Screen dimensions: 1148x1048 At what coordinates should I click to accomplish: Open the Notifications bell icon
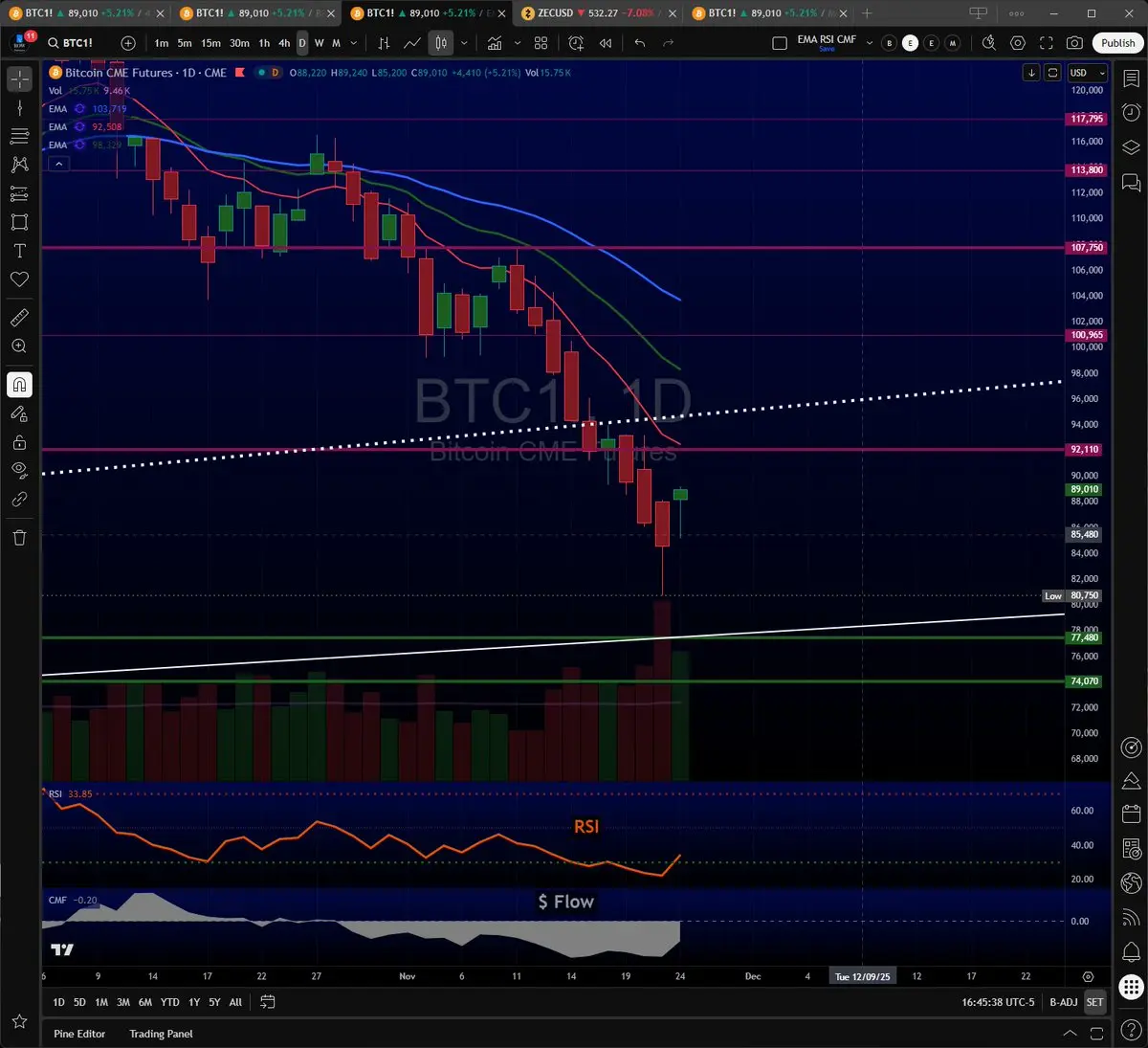1131,952
